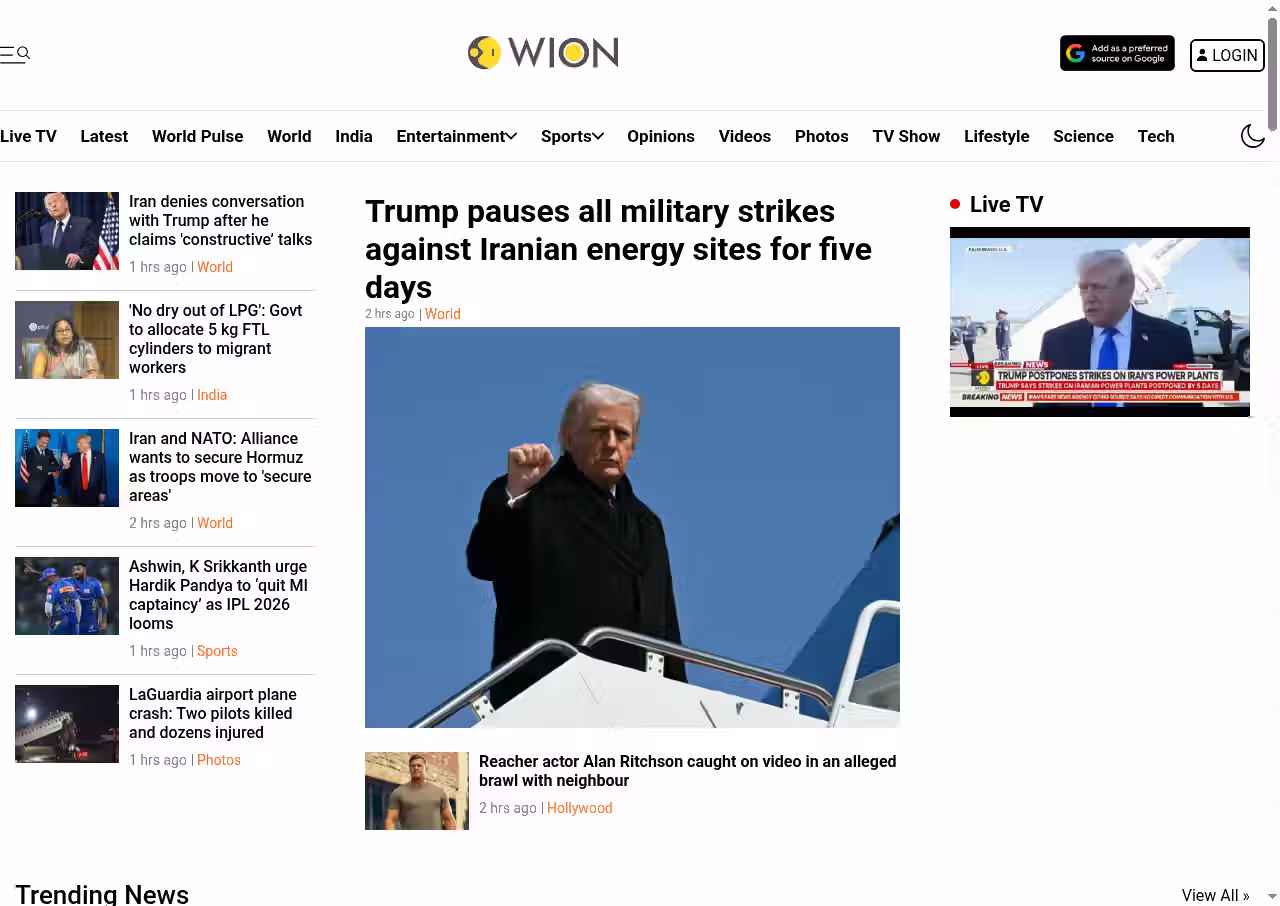Open Alan Ritchson article thumbnail
This screenshot has width=1280, height=906.
417,791
